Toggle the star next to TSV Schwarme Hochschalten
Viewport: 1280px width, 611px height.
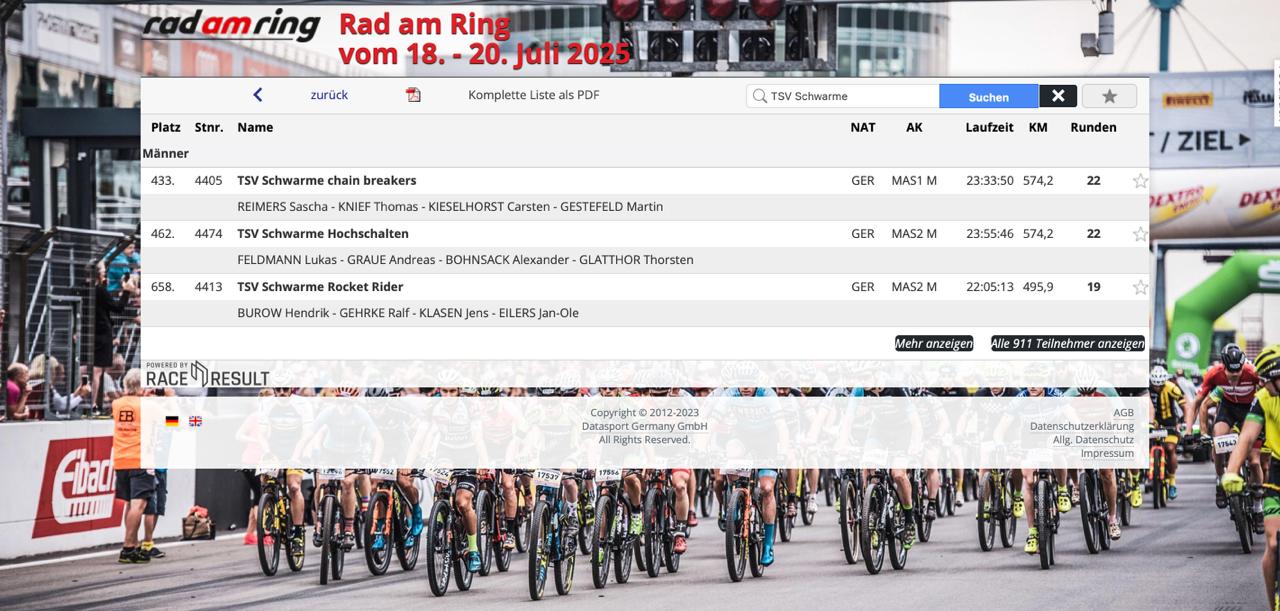[1140, 233]
